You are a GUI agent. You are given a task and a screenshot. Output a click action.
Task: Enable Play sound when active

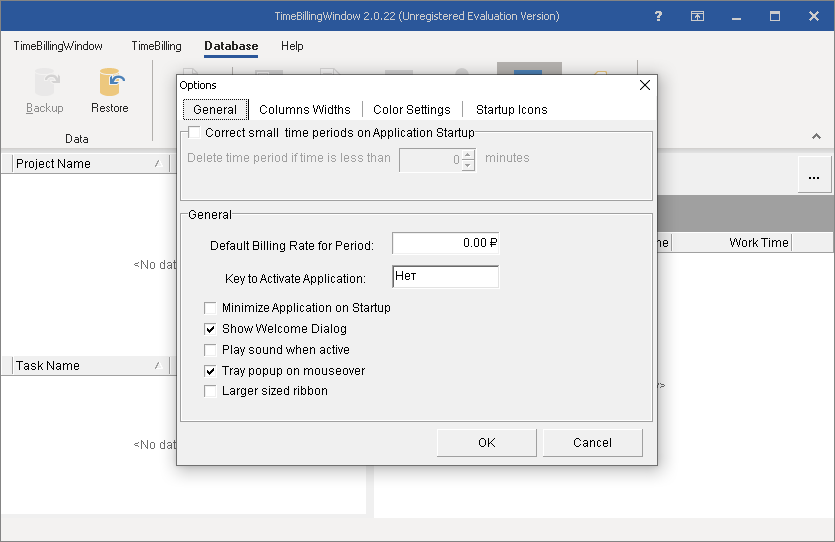pos(210,350)
